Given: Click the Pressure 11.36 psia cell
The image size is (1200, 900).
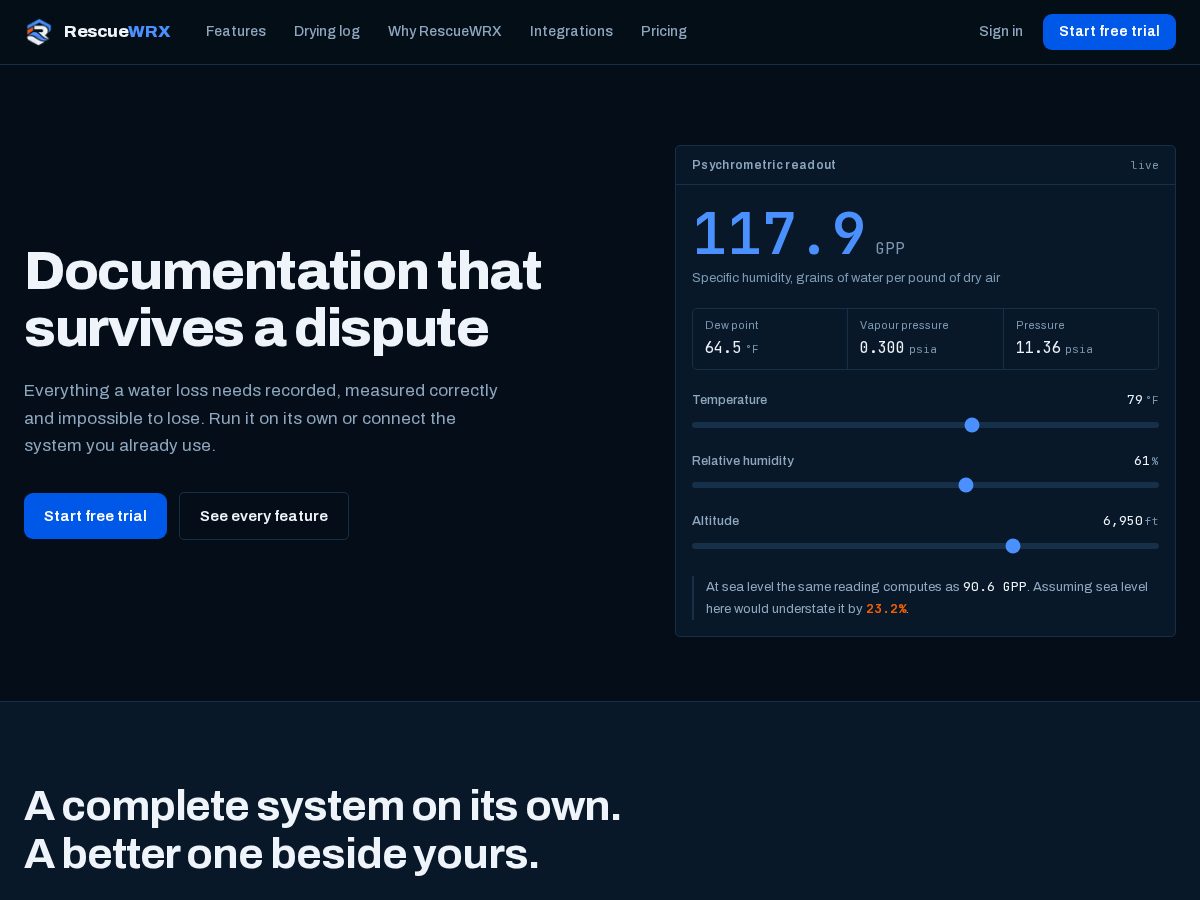Looking at the screenshot, I should coord(1081,339).
